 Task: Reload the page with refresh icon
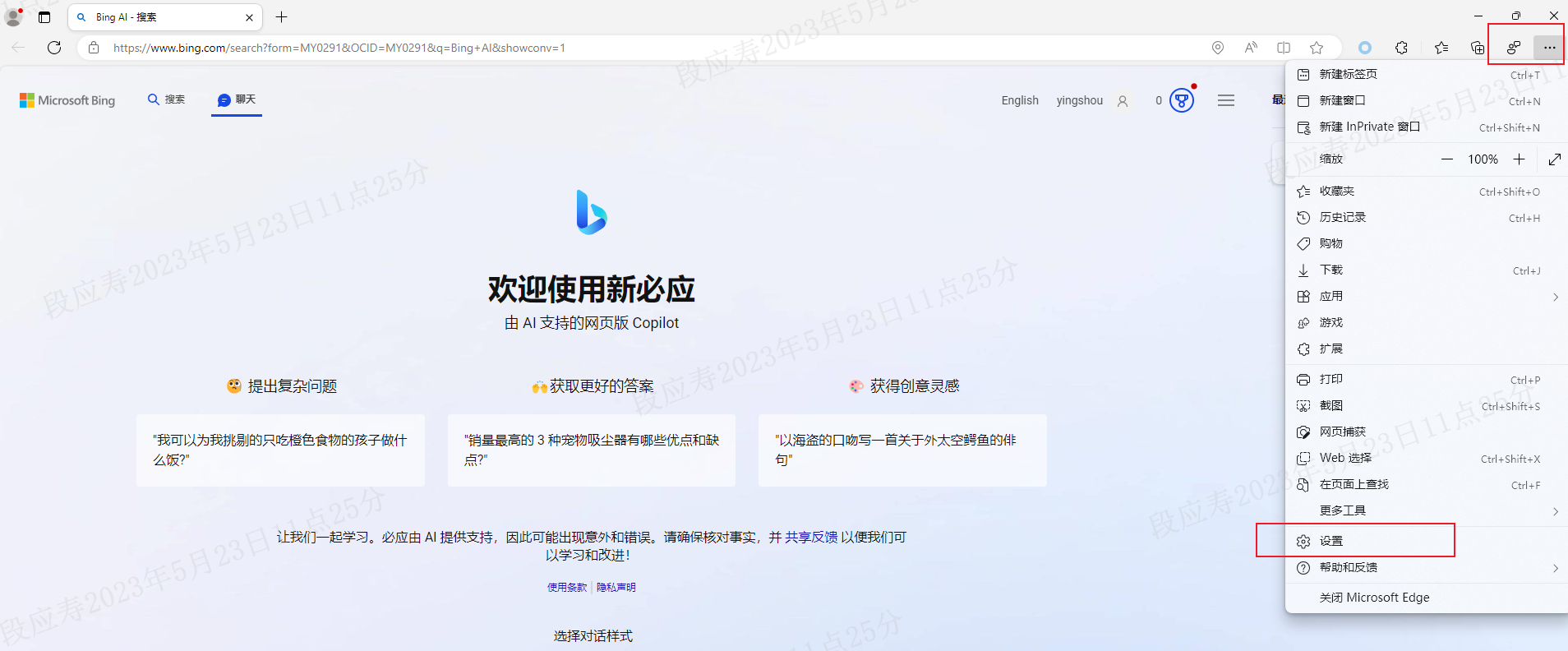54,48
